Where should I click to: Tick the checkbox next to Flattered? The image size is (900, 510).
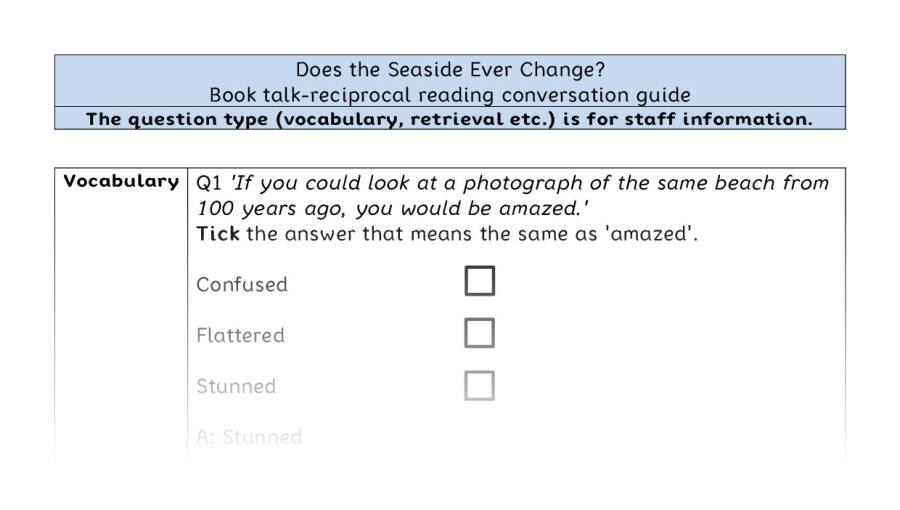[479, 333]
